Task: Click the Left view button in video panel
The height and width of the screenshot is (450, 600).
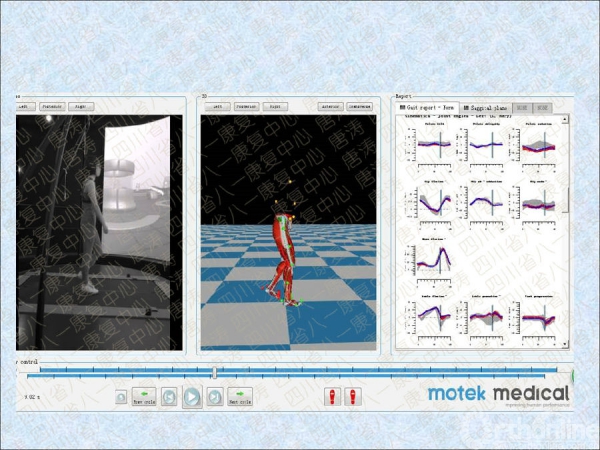Action: (x=24, y=105)
